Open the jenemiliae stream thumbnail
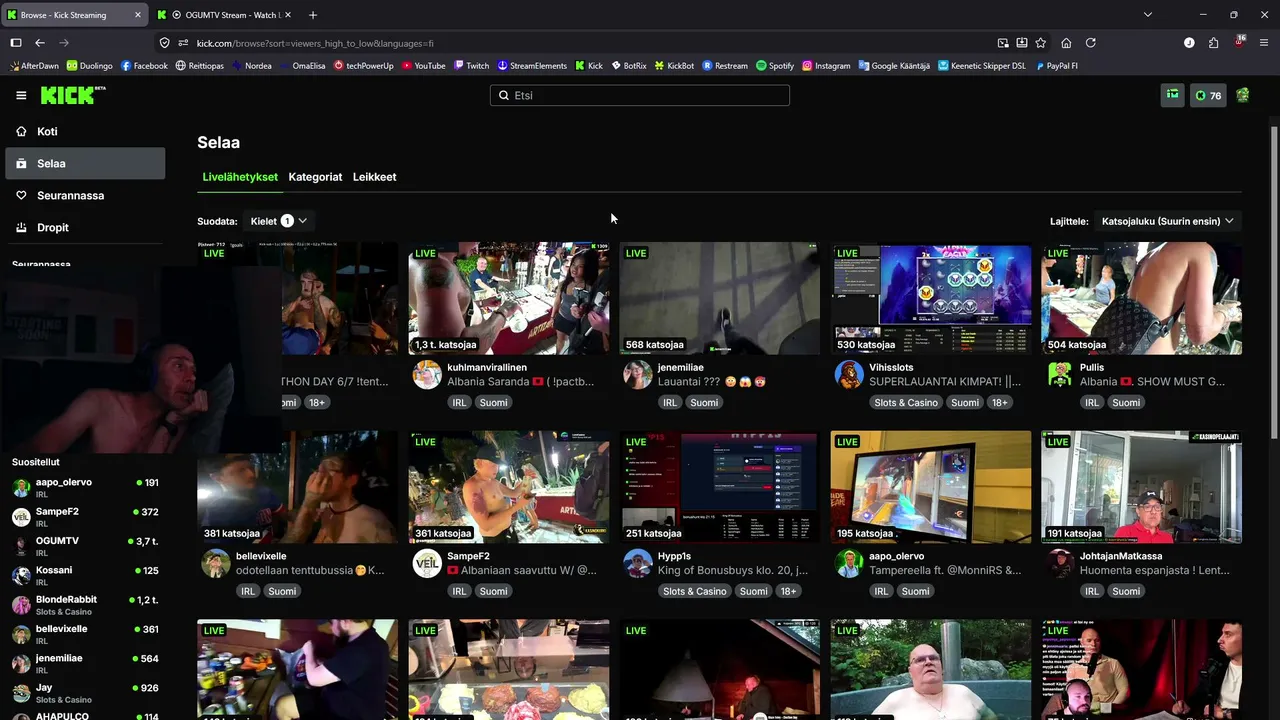This screenshot has width=1280, height=720. [720, 298]
